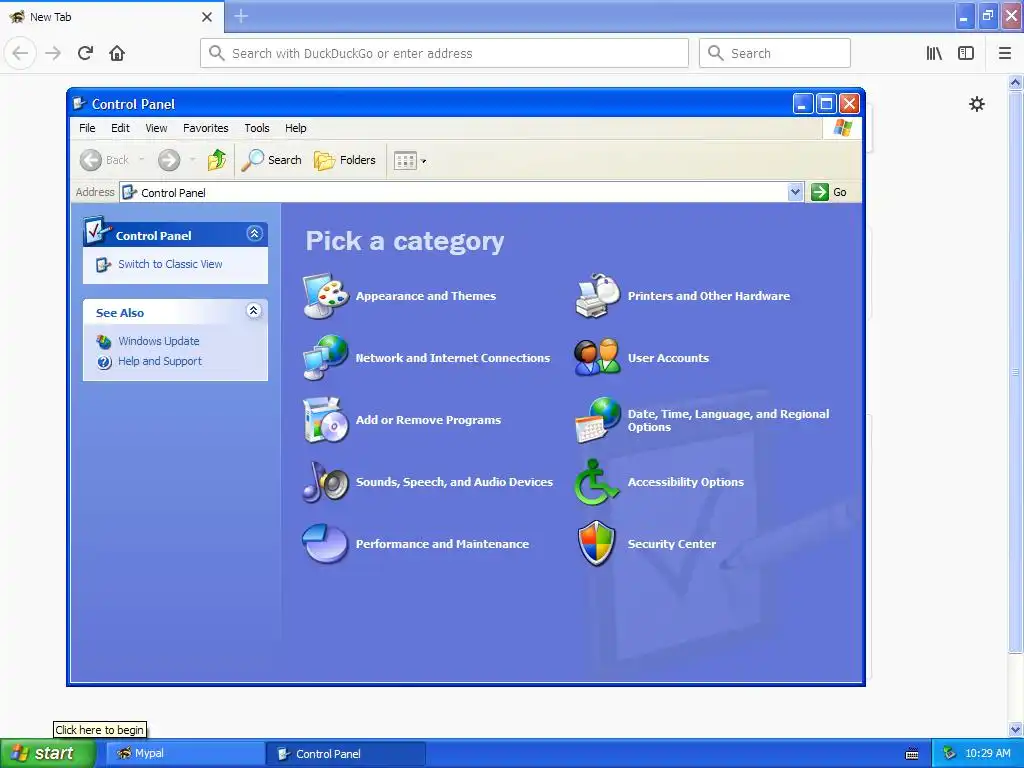
Task: Click User Accounts text link
Action: click(668, 358)
